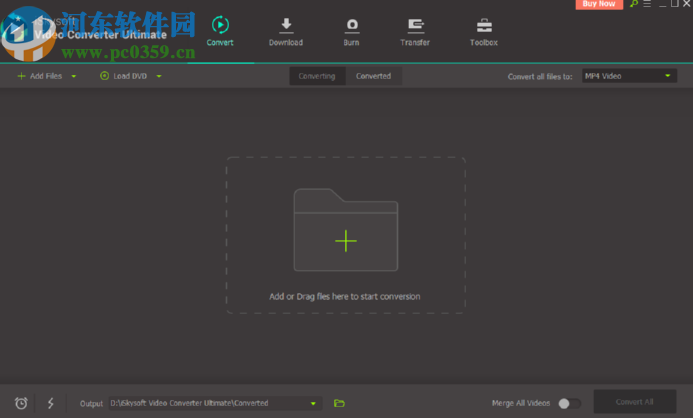Open the output folder icon
693x418 pixels.
click(x=339, y=403)
